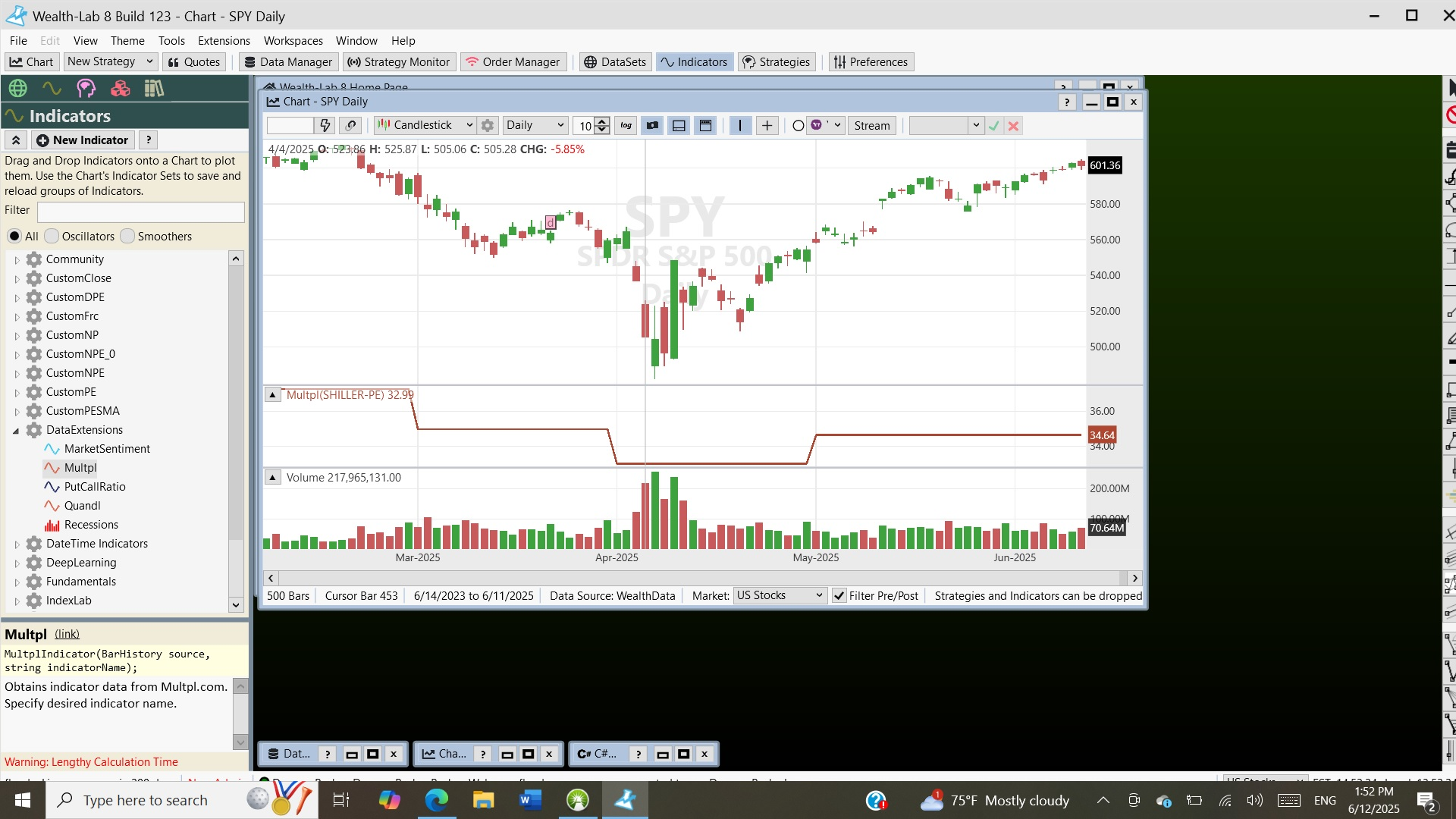Open the pink head Strategies sidebar icon
This screenshot has width=1456, height=819.
[86, 88]
